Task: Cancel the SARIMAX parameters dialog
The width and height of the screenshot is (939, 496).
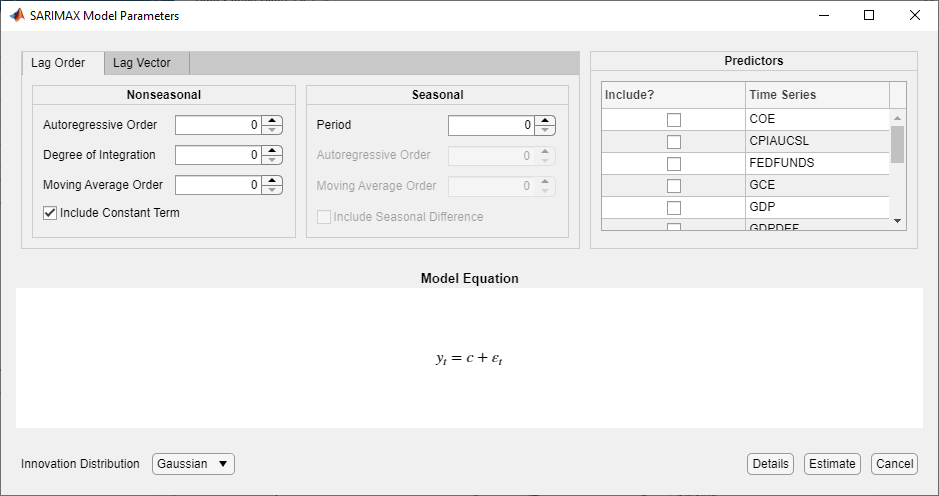Action: [894, 464]
